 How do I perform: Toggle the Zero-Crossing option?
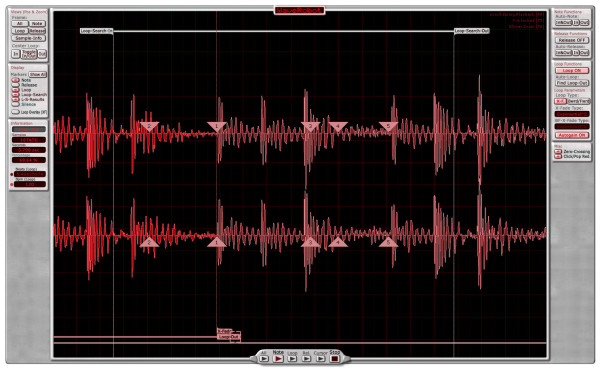tap(558, 152)
